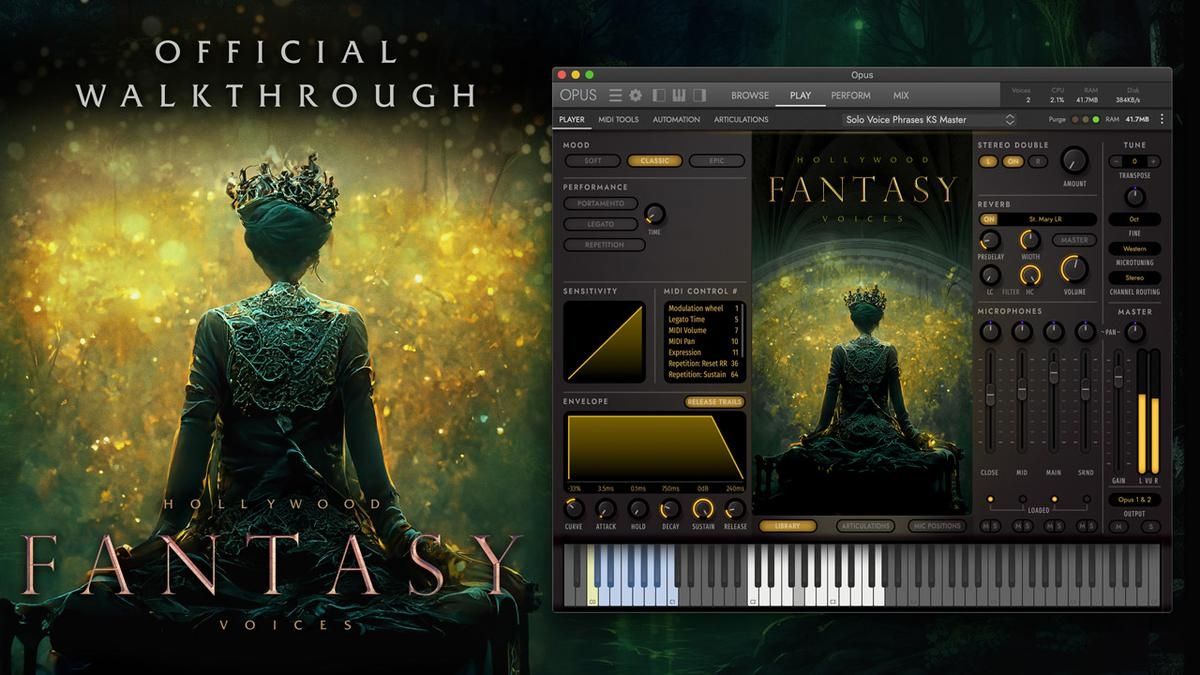Toggle the right sidebar panel icon

699,96
